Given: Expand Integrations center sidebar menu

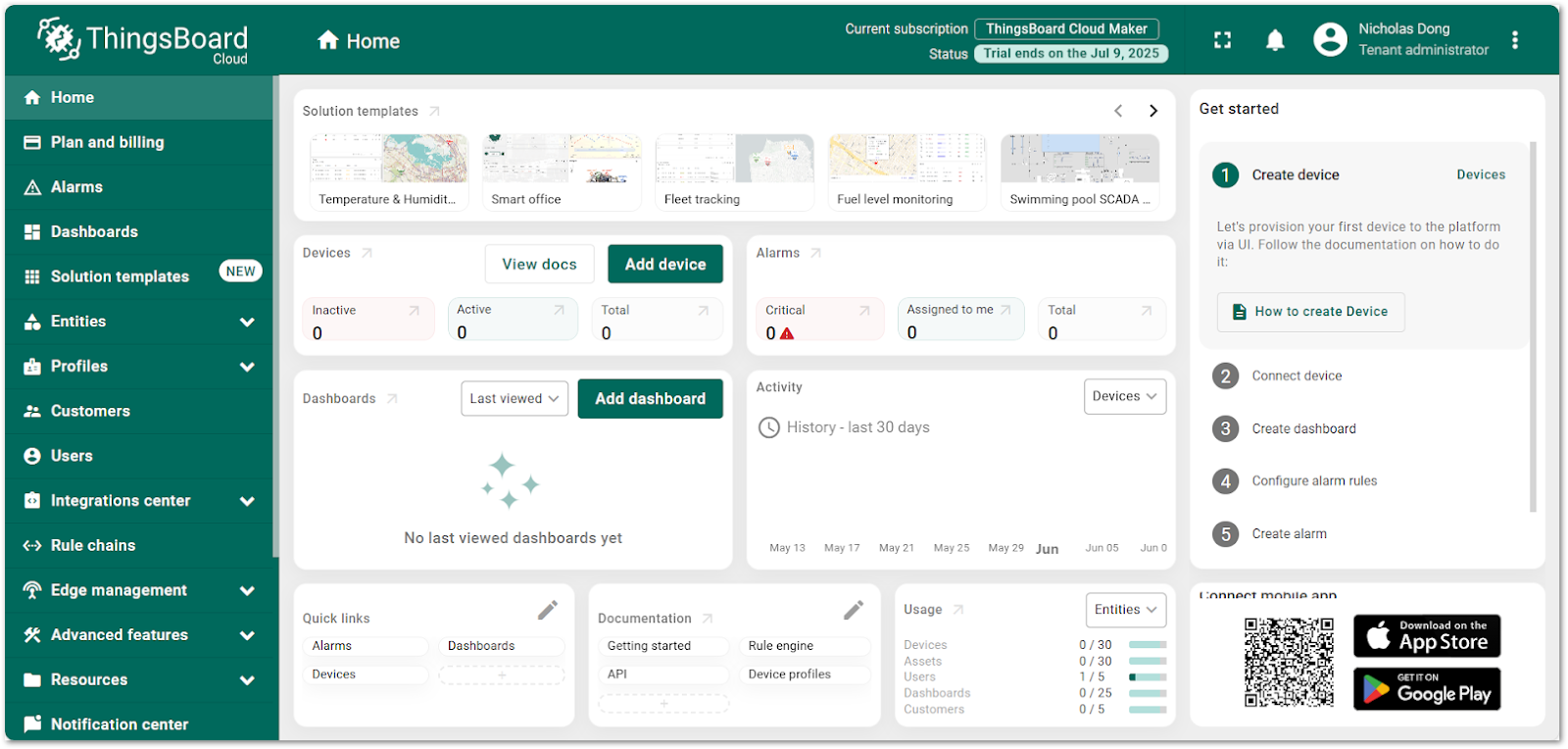Looking at the screenshot, I should pyautogui.click(x=247, y=501).
